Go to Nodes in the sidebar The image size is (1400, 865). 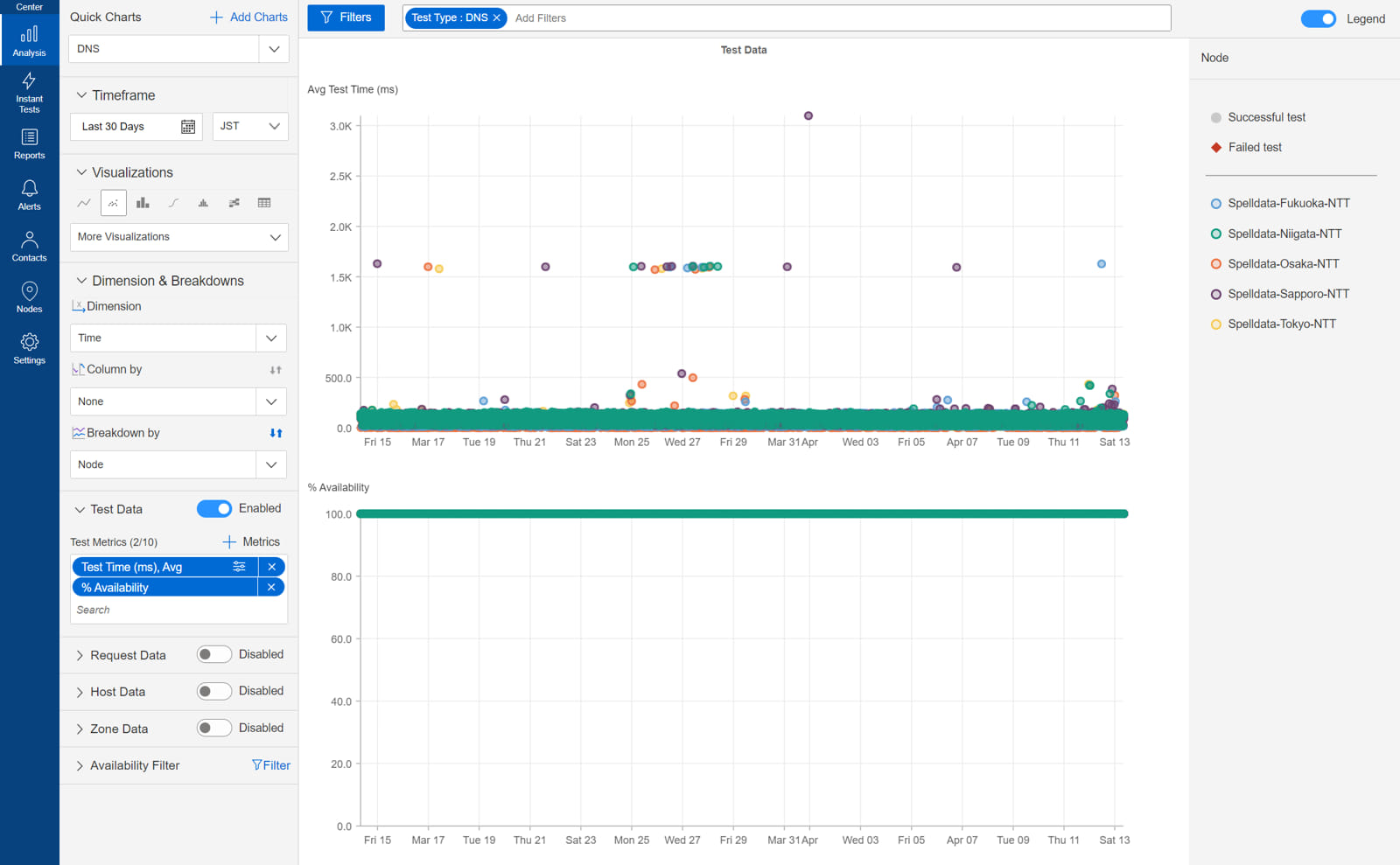[29, 297]
